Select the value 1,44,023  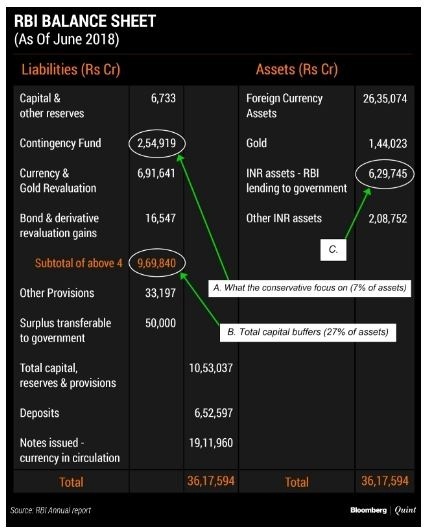point(388,144)
